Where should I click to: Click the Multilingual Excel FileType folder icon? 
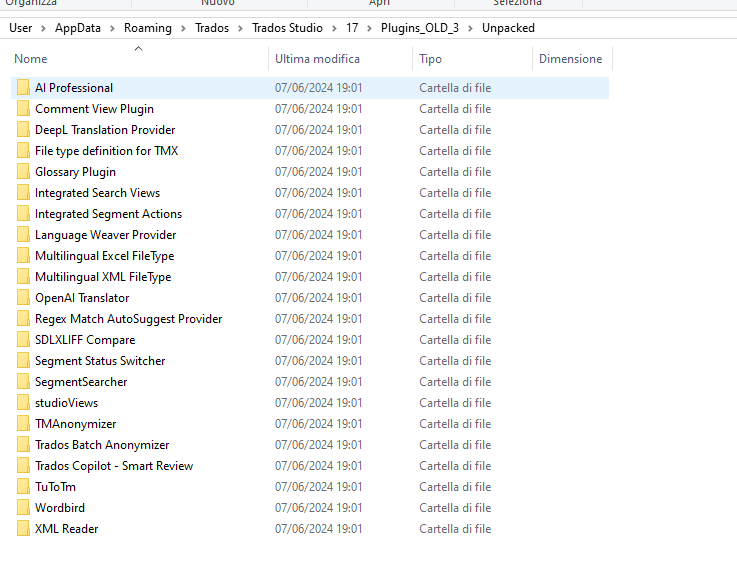click(23, 256)
